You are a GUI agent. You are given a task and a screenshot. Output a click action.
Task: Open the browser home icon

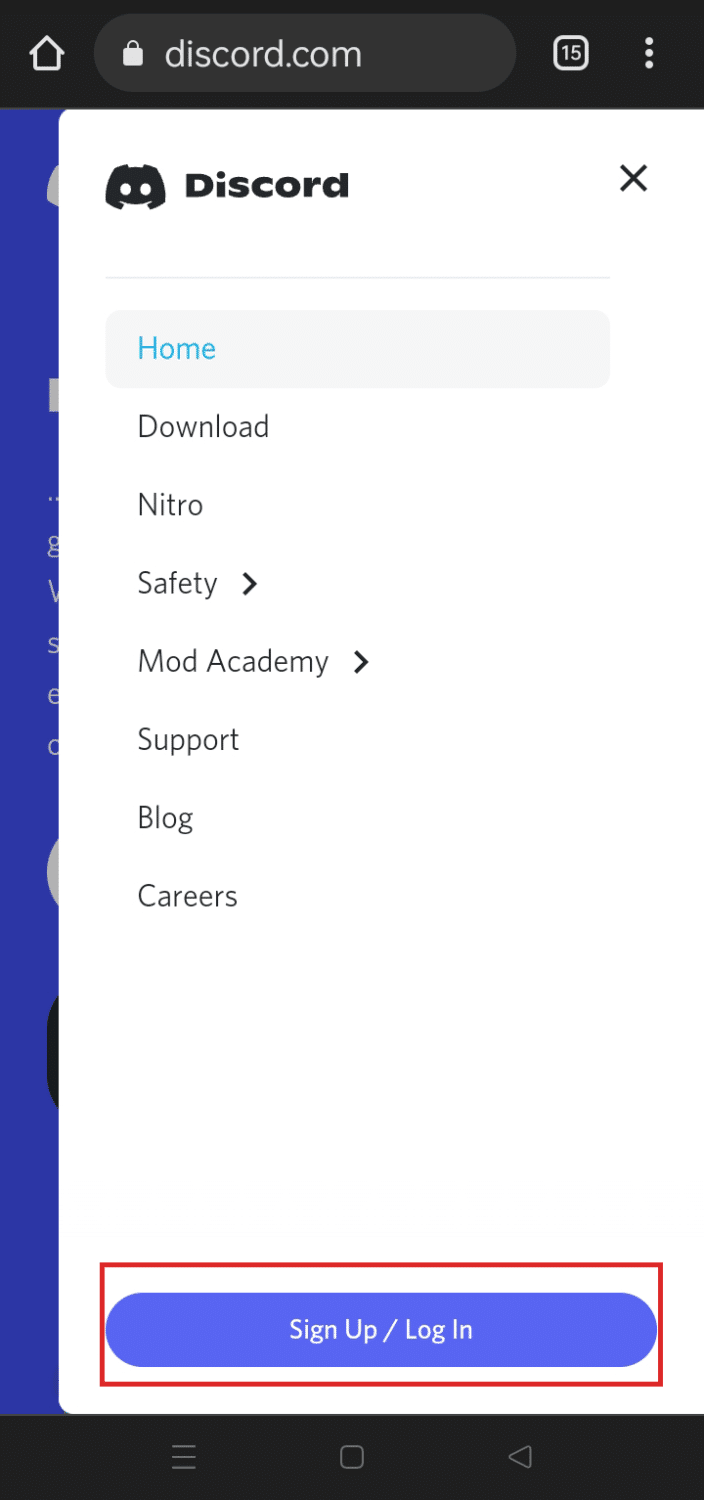click(46, 54)
